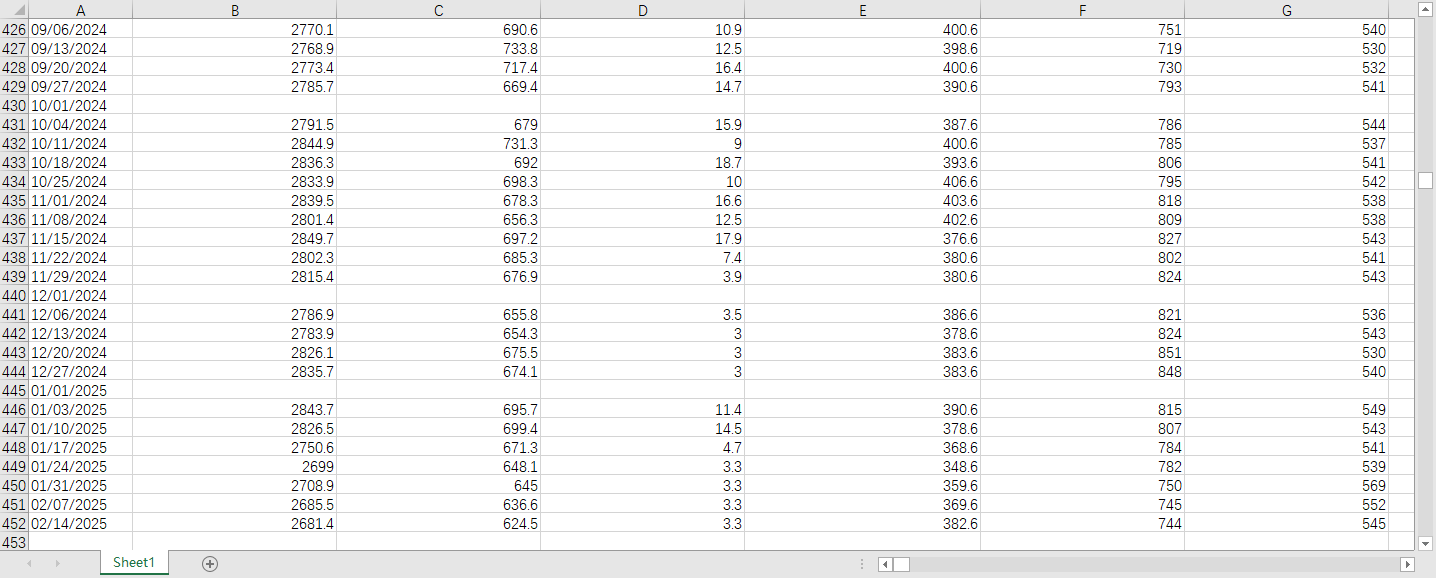Select cell with value 552
This screenshot has width=1436, height=578.
1286,505
